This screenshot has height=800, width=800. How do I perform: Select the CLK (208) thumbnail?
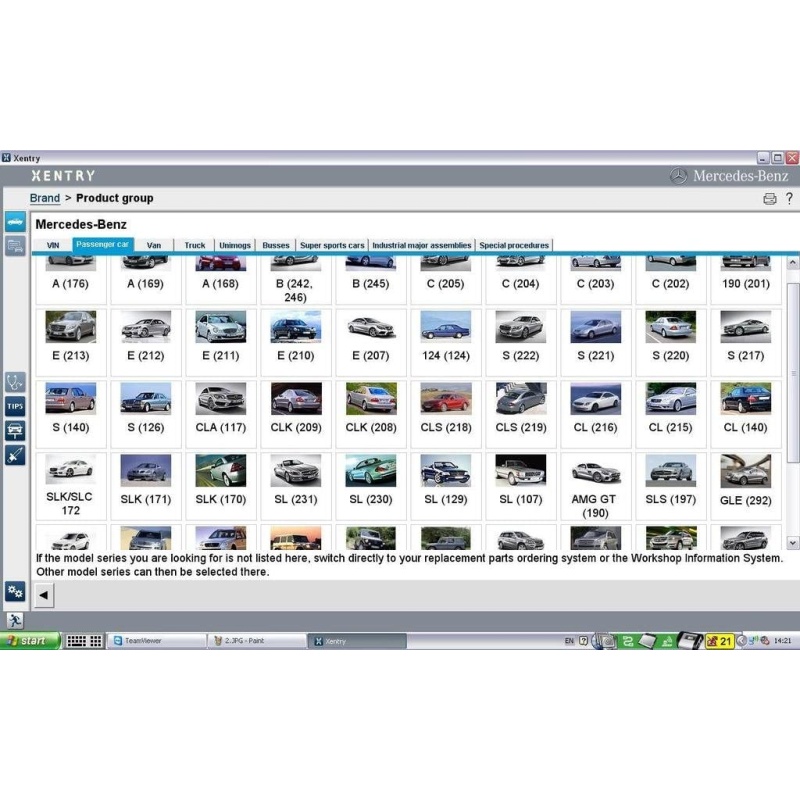click(371, 398)
